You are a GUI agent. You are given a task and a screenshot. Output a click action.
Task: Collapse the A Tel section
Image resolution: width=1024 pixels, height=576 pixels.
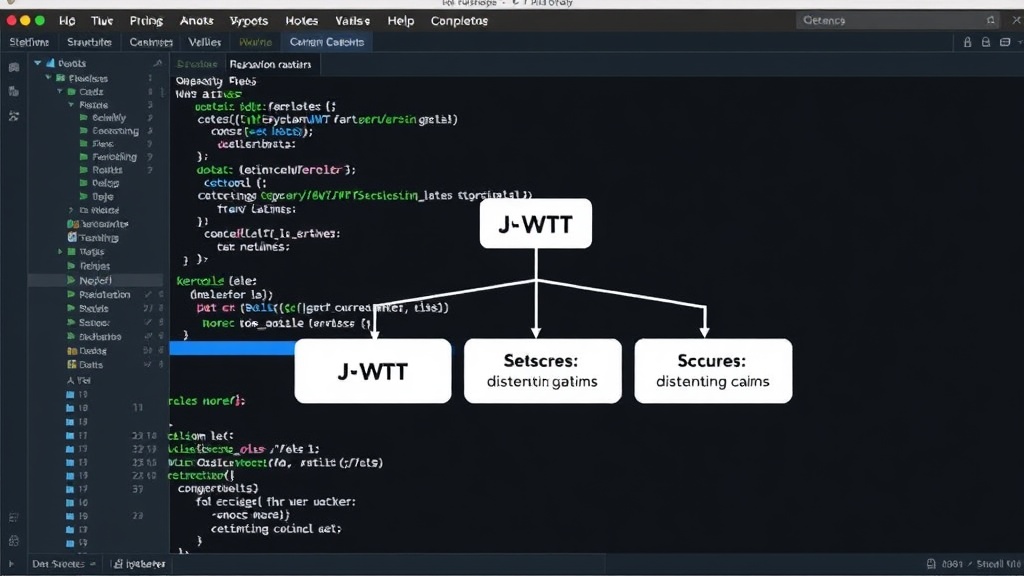pyautogui.click(x=71, y=380)
